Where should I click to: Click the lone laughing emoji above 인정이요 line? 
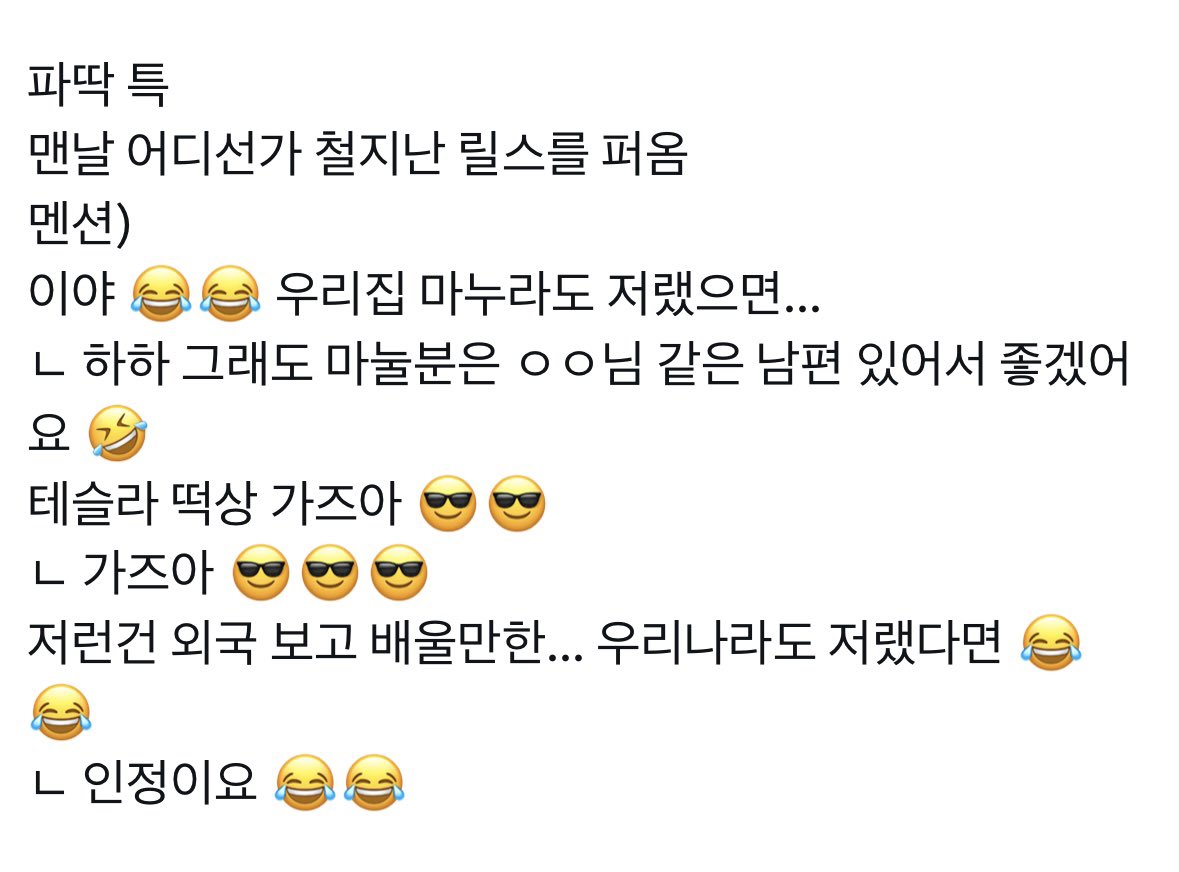click(x=61, y=712)
